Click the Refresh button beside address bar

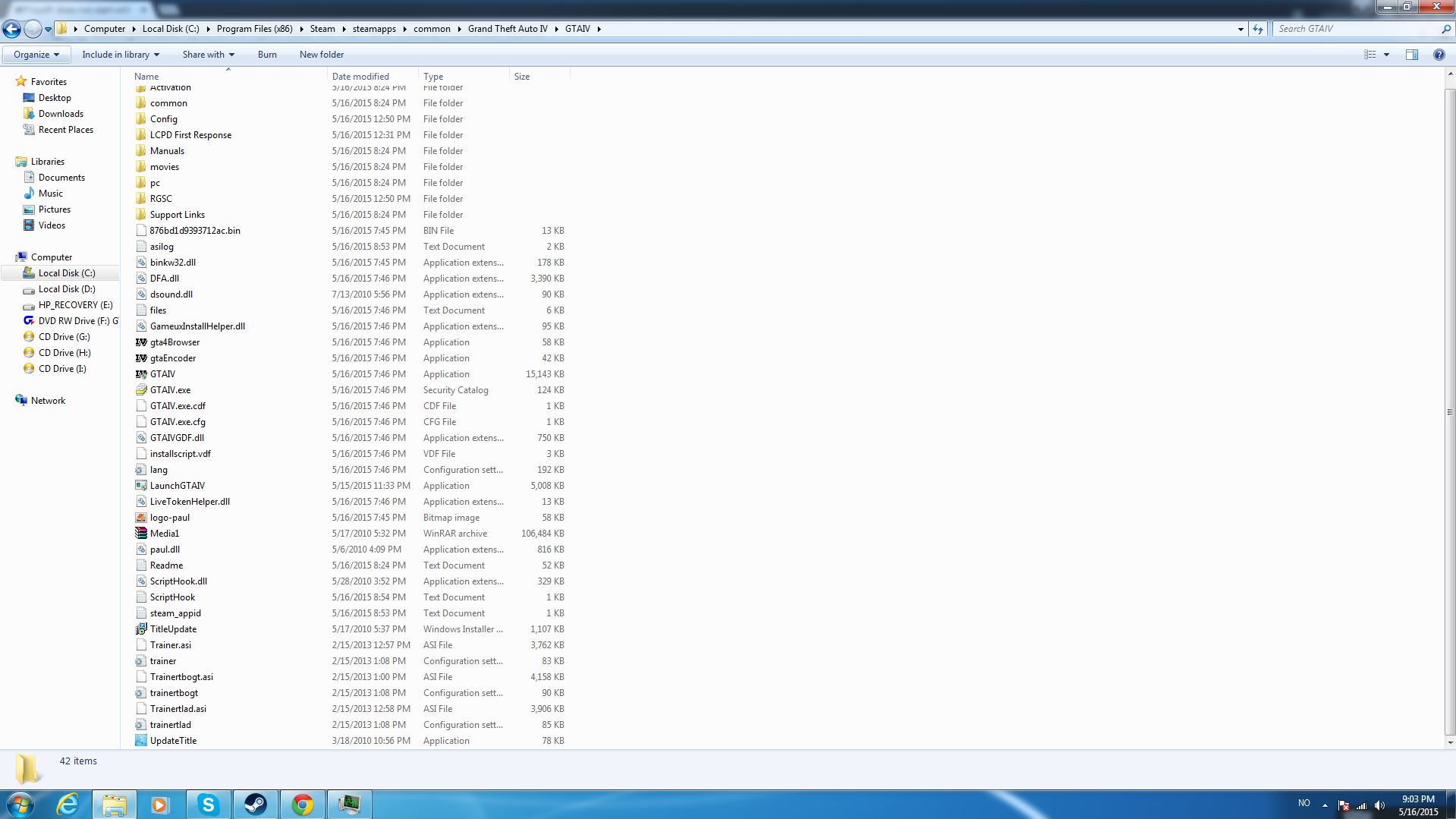click(1258, 29)
